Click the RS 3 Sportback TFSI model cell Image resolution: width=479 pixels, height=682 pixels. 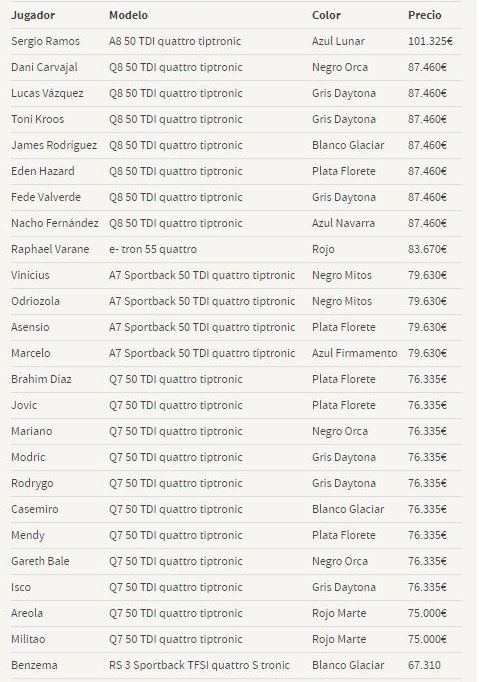[199, 665]
